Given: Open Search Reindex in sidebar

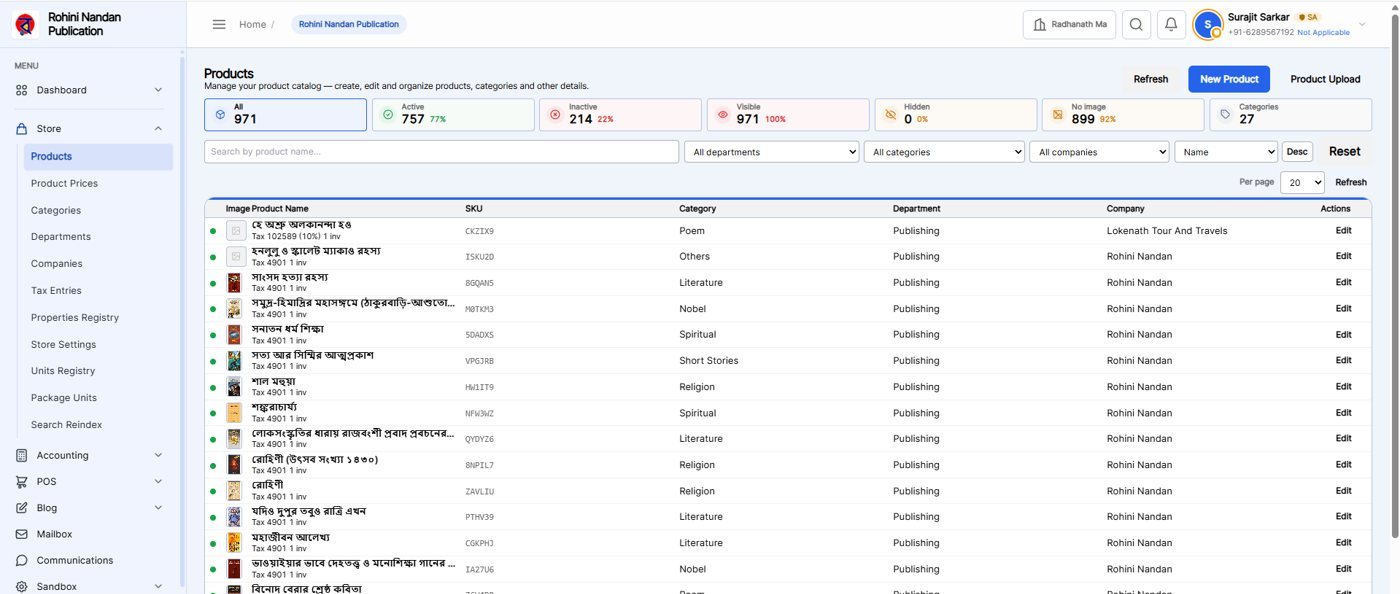Looking at the screenshot, I should point(67,425).
